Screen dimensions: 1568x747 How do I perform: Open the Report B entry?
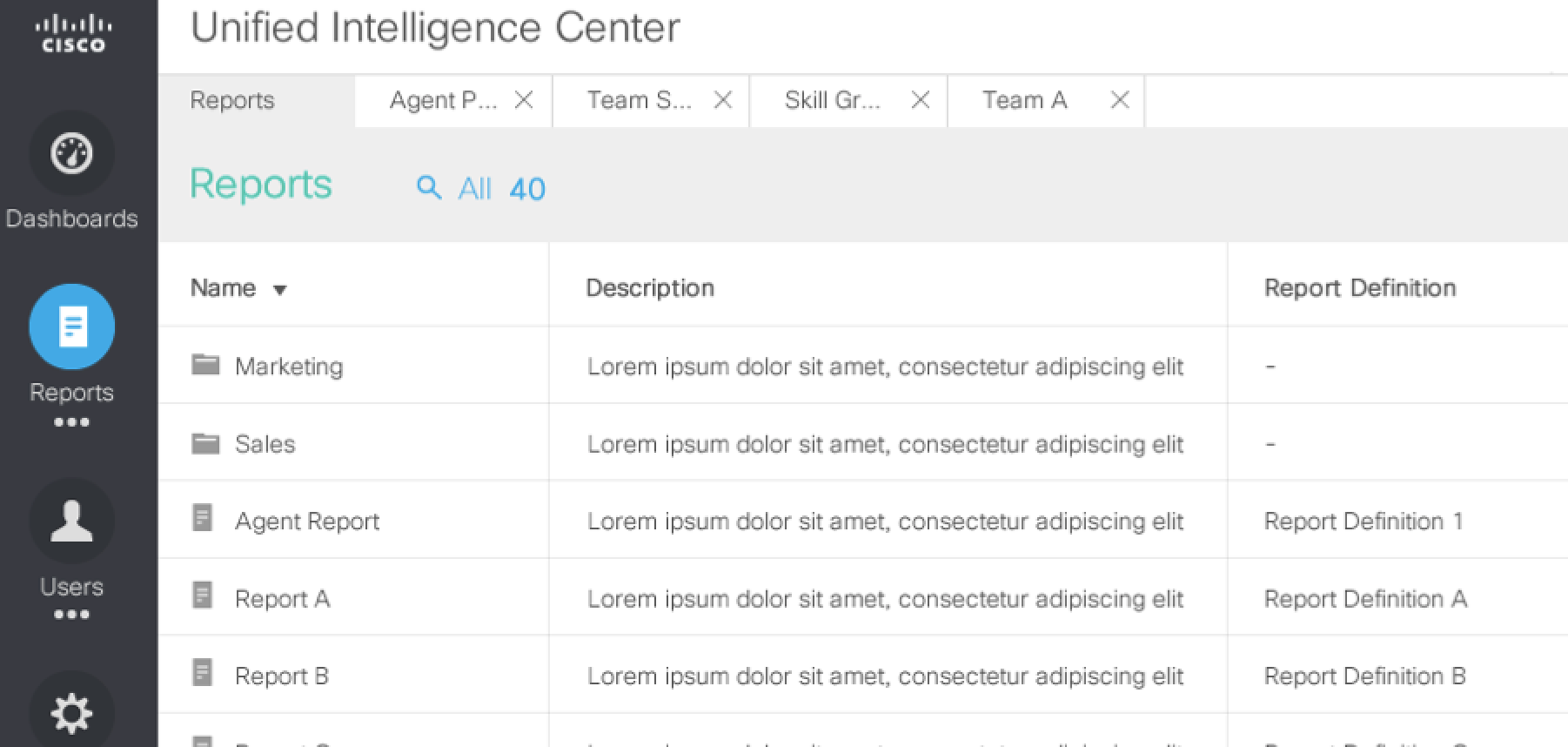[281, 676]
